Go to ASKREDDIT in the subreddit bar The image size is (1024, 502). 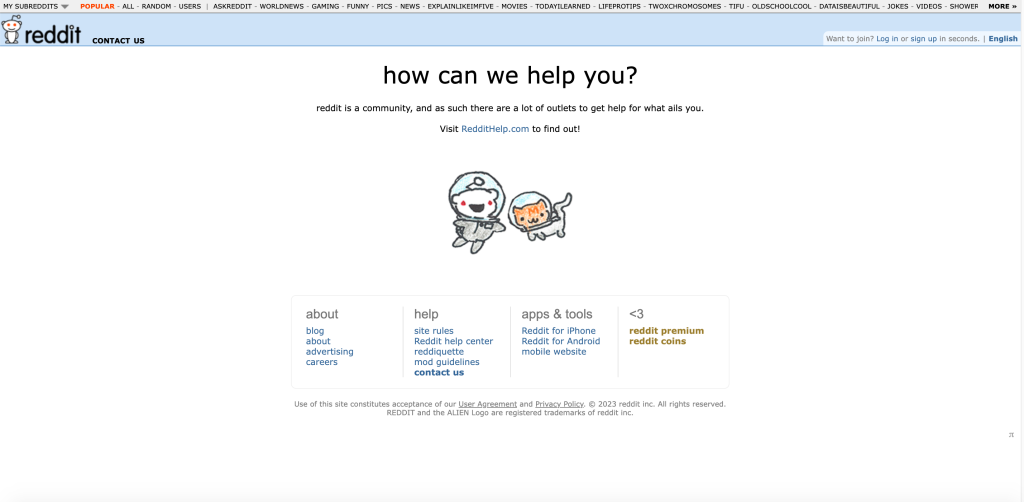[232, 6]
